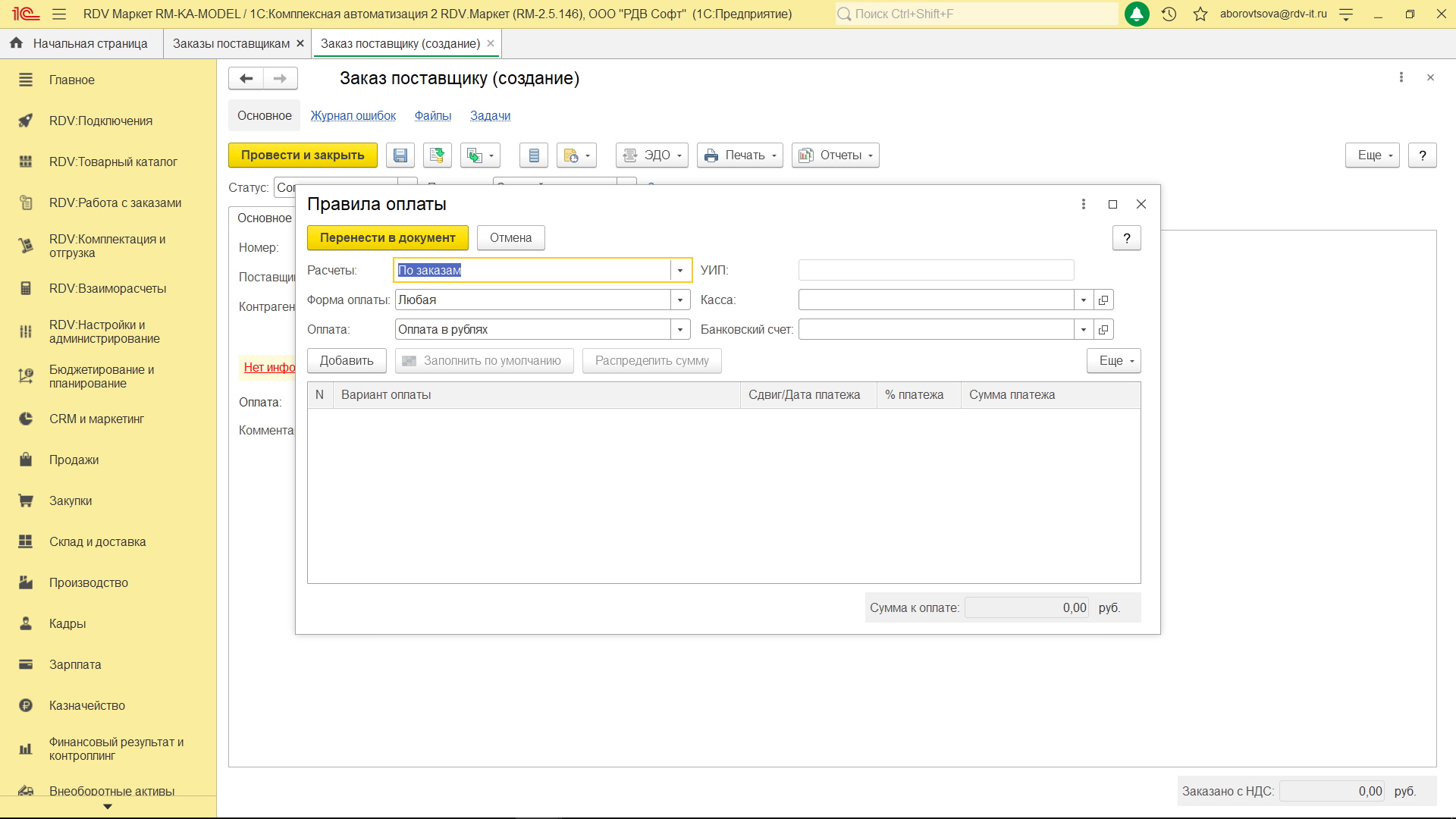Viewport: 1456px width, 819px height.
Task: Click the notifications bell icon
Action: pyautogui.click(x=1136, y=14)
